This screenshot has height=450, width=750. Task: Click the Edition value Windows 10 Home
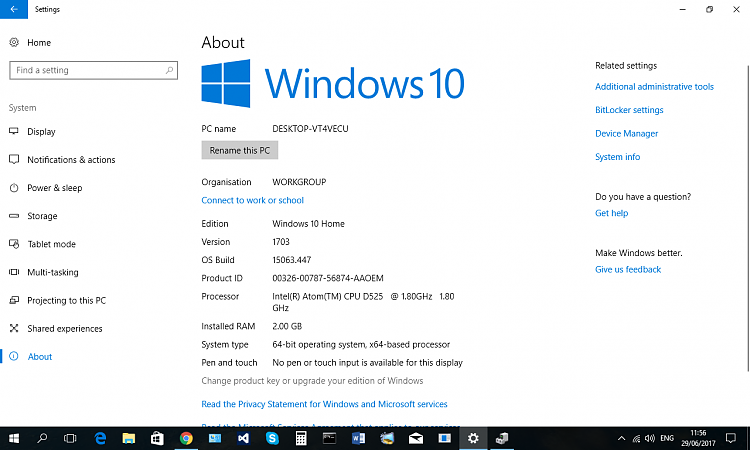tap(309, 224)
